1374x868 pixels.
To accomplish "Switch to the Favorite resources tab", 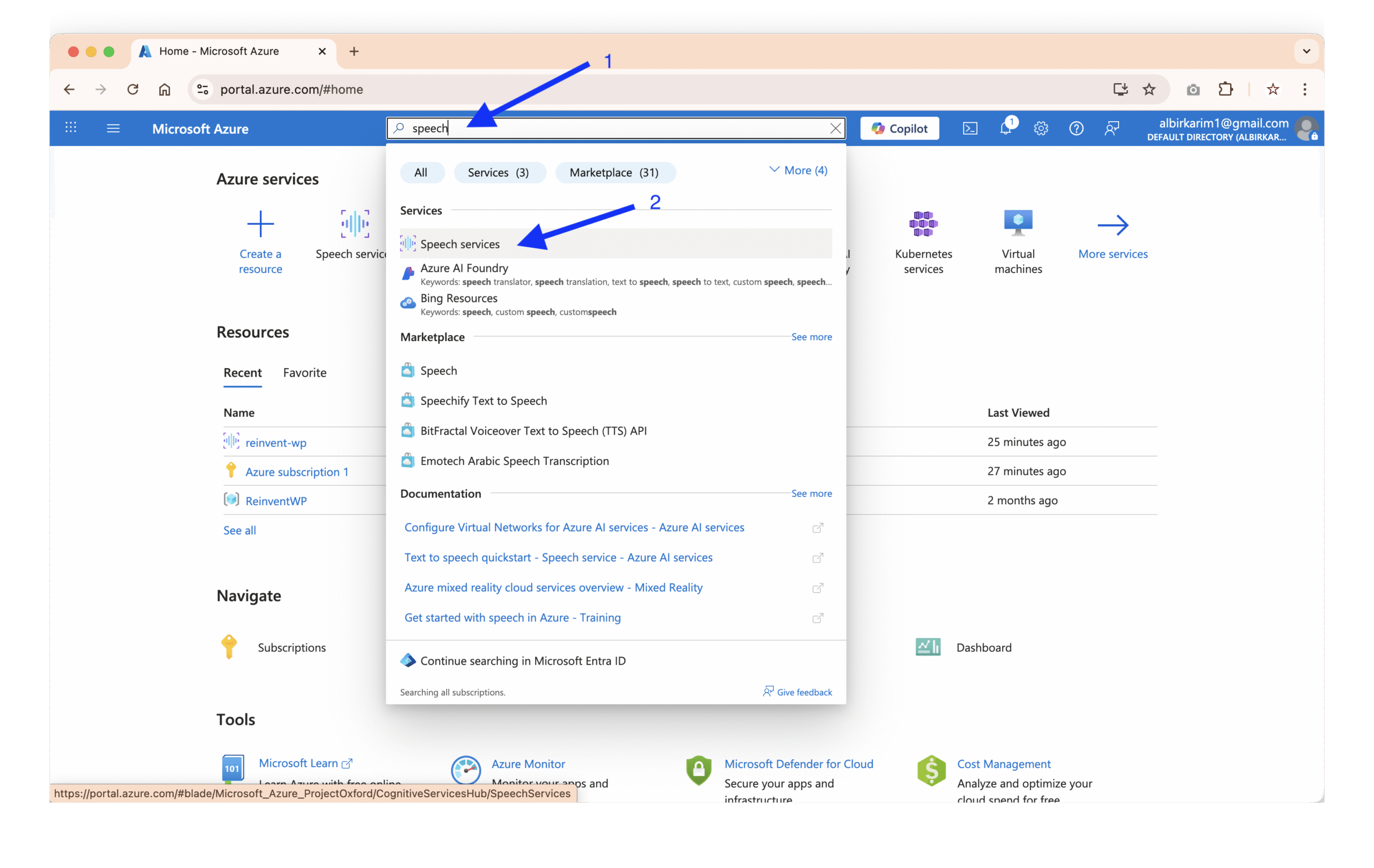I will (305, 373).
